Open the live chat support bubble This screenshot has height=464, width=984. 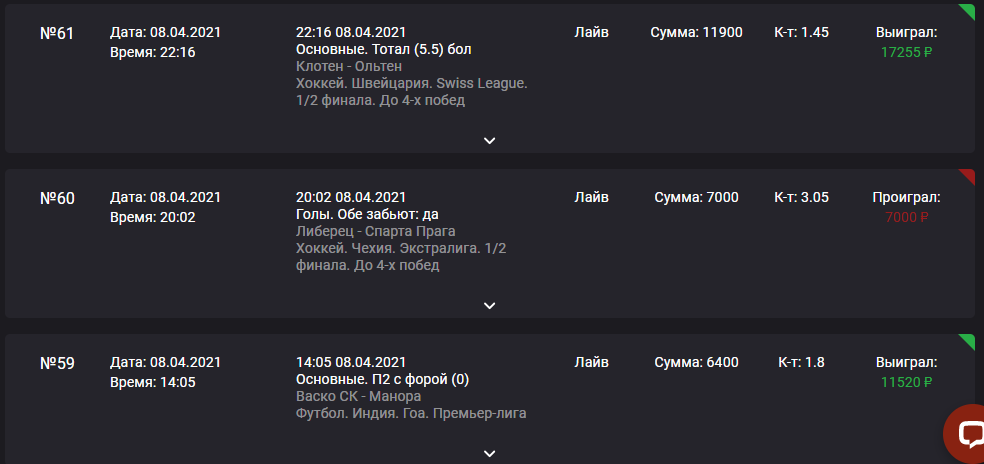click(x=968, y=432)
